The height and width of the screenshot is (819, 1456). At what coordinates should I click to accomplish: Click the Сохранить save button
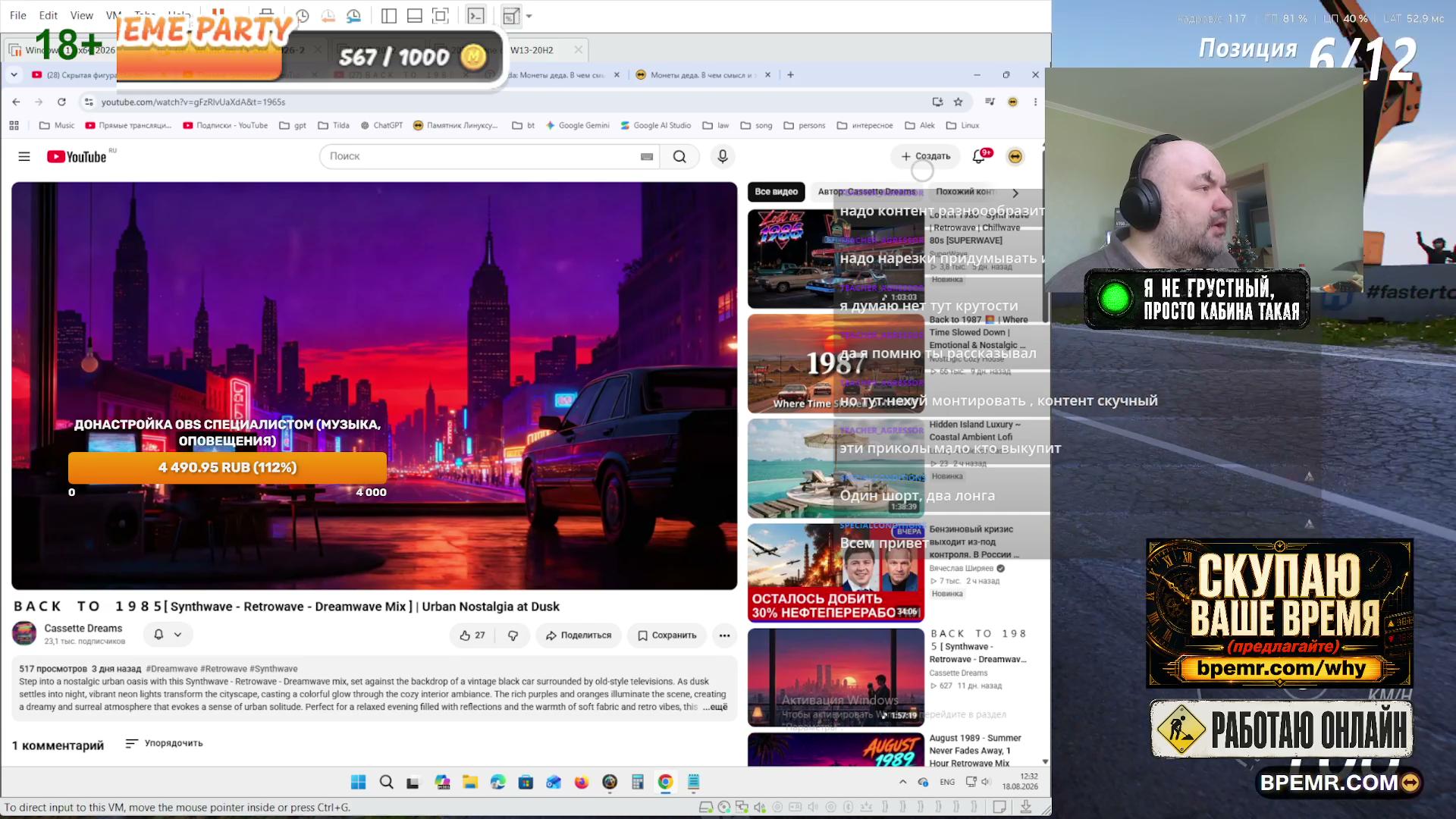[667, 635]
